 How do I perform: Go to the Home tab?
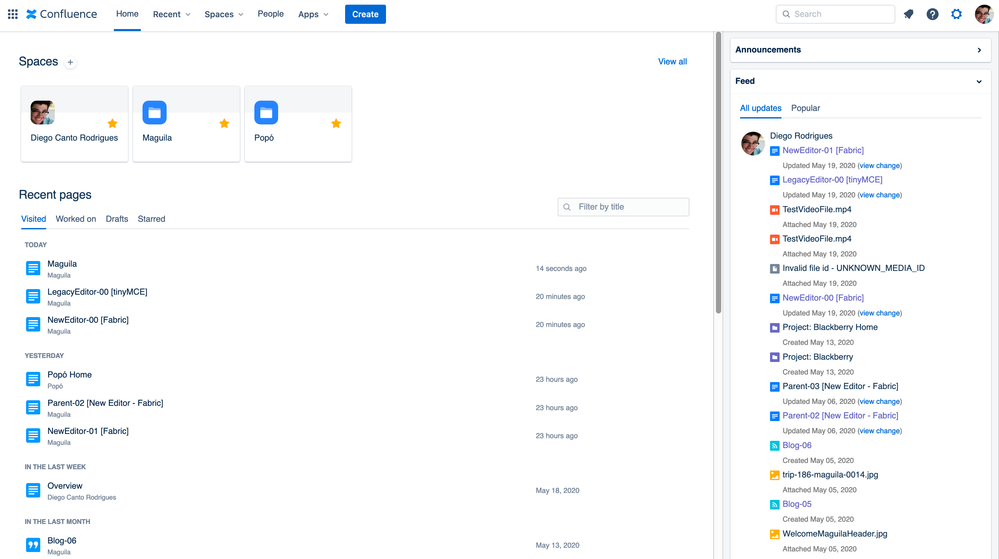[x=127, y=14]
